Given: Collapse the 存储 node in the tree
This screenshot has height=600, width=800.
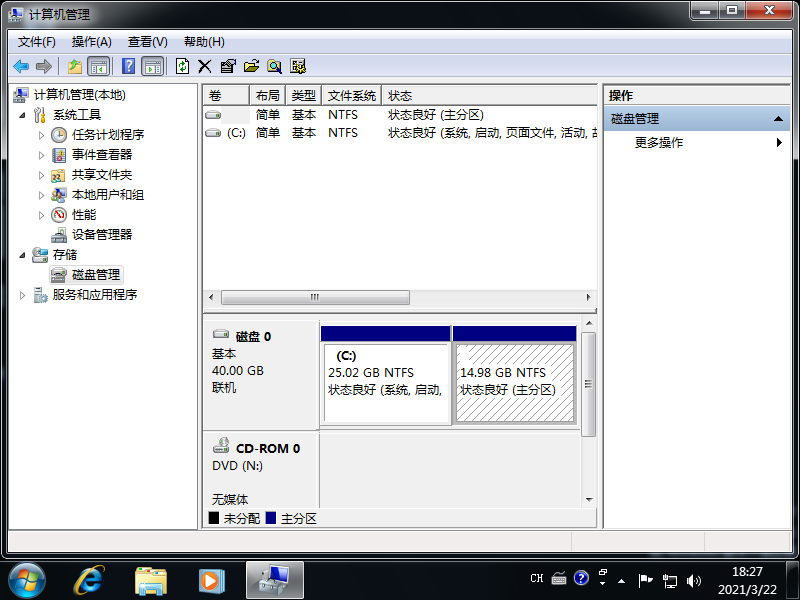Looking at the screenshot, I should pos(24,254).
